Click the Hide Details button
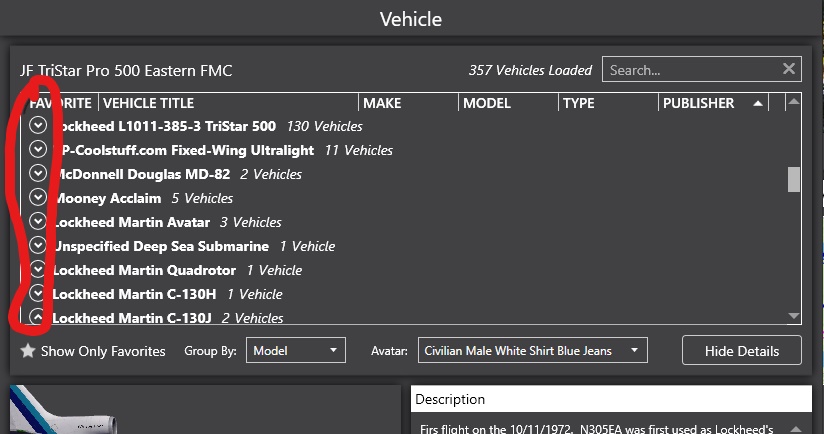 pyautogui.click(x=741, y=350)
